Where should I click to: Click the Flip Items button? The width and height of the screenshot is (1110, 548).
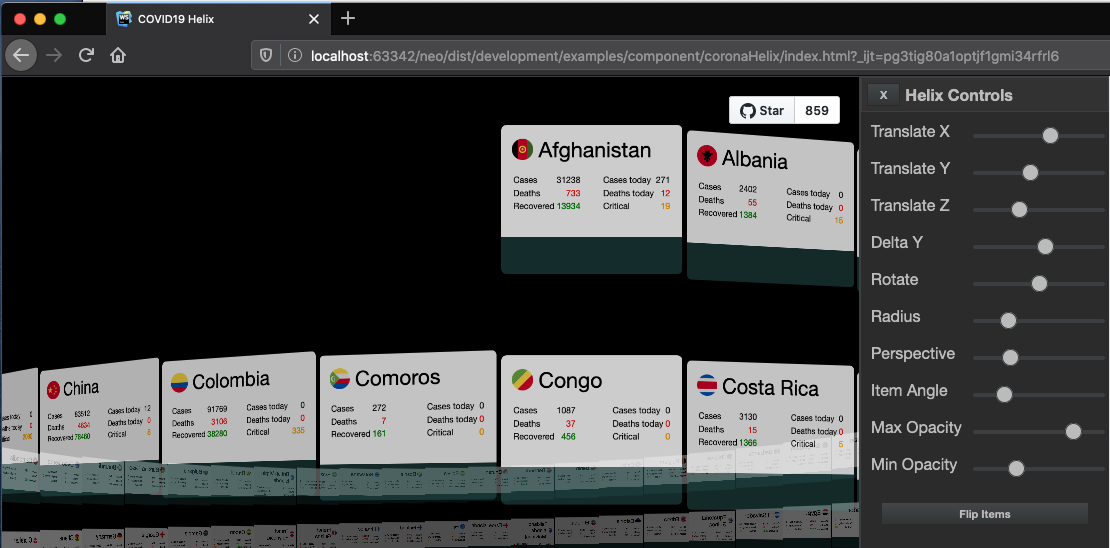[985, 514]
